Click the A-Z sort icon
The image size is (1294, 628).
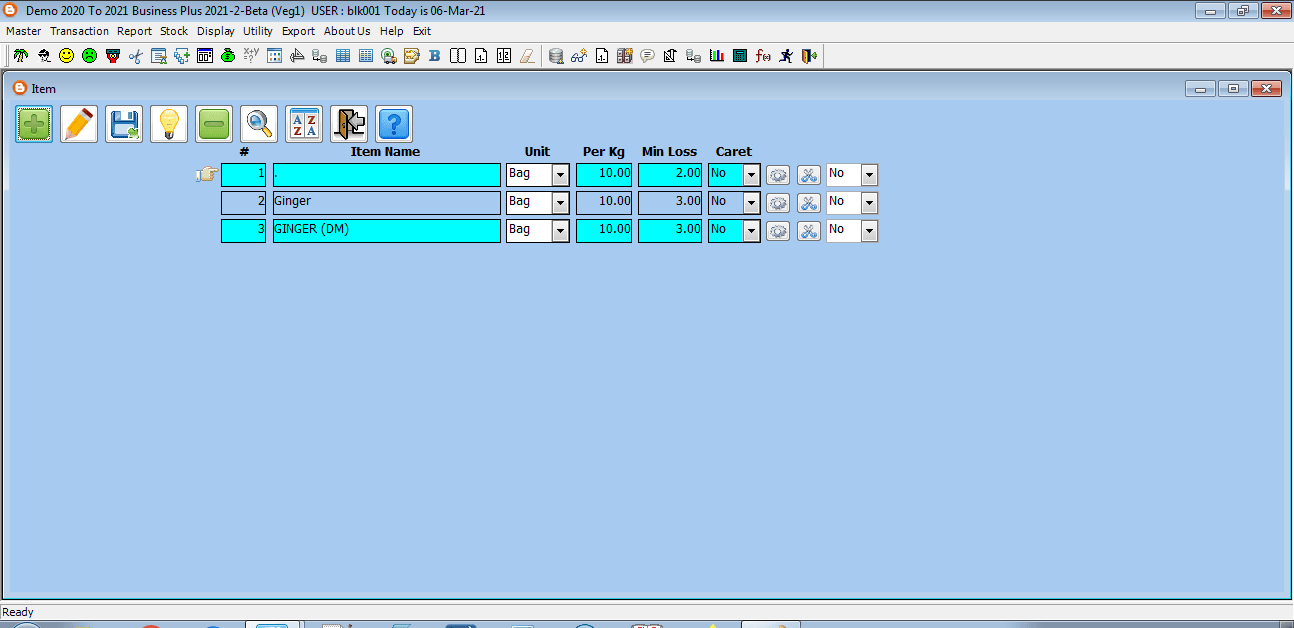click(304, 124)
